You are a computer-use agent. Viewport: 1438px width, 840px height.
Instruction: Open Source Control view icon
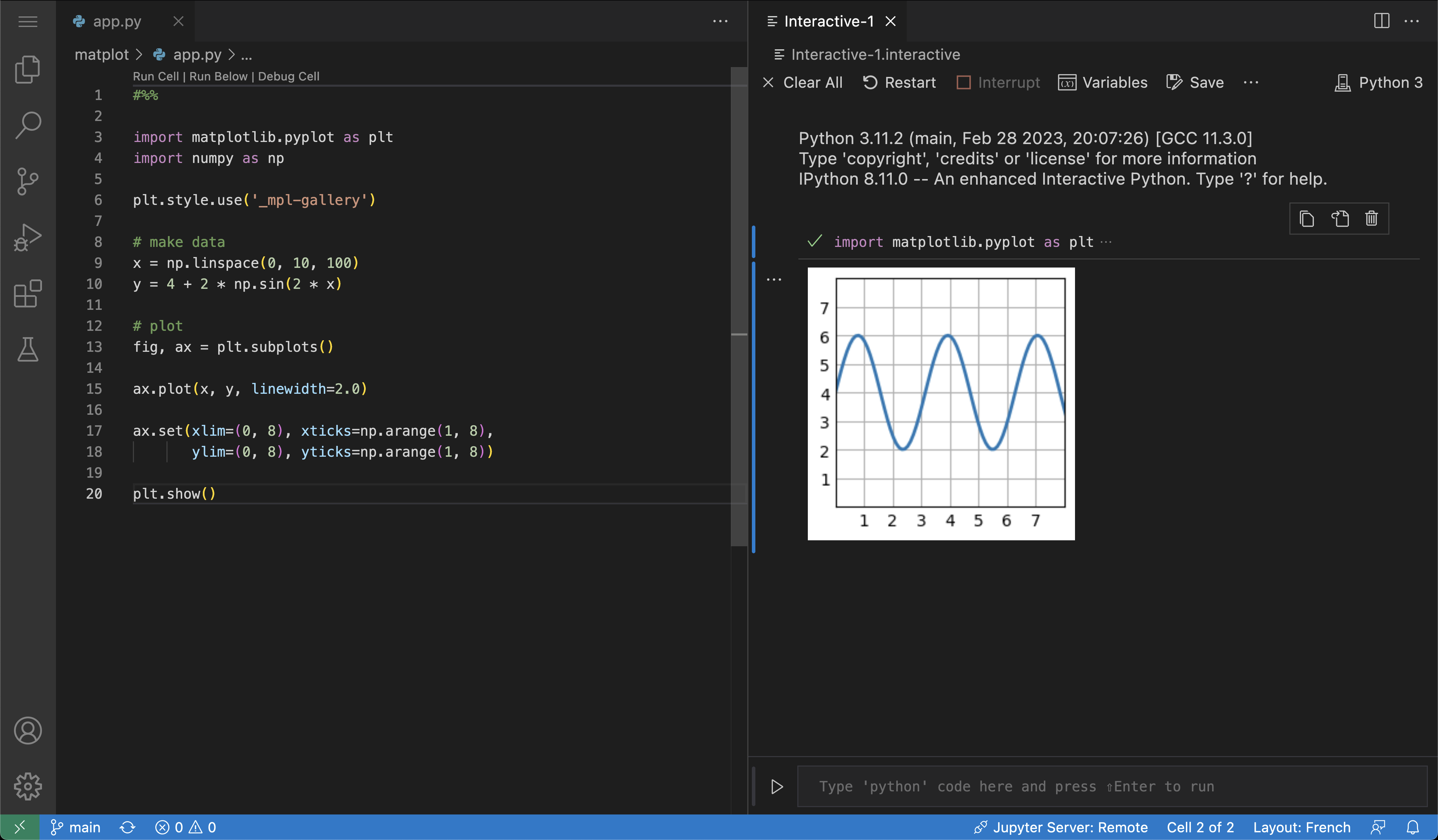[x=27, y=181]
